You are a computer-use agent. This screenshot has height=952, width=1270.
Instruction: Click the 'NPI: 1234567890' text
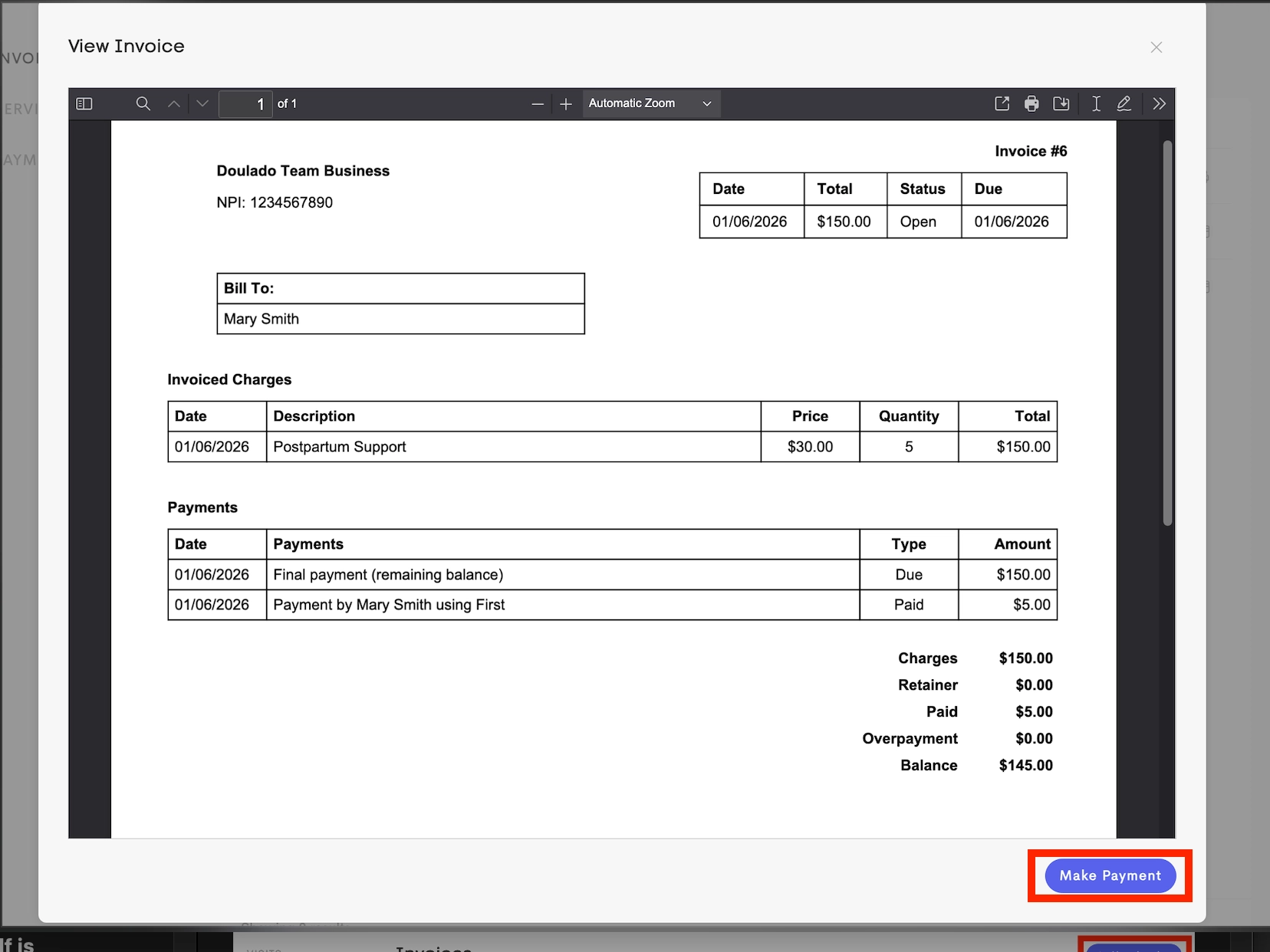pyautogui.click(x=275, y=202)
